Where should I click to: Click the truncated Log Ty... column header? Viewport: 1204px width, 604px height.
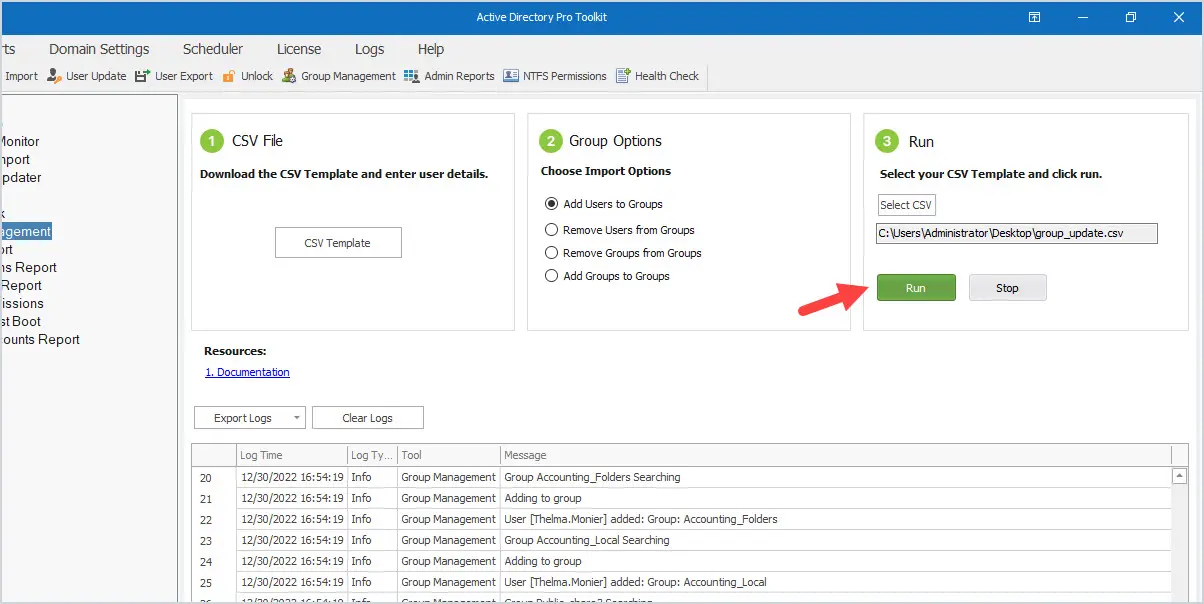(372, 455)
